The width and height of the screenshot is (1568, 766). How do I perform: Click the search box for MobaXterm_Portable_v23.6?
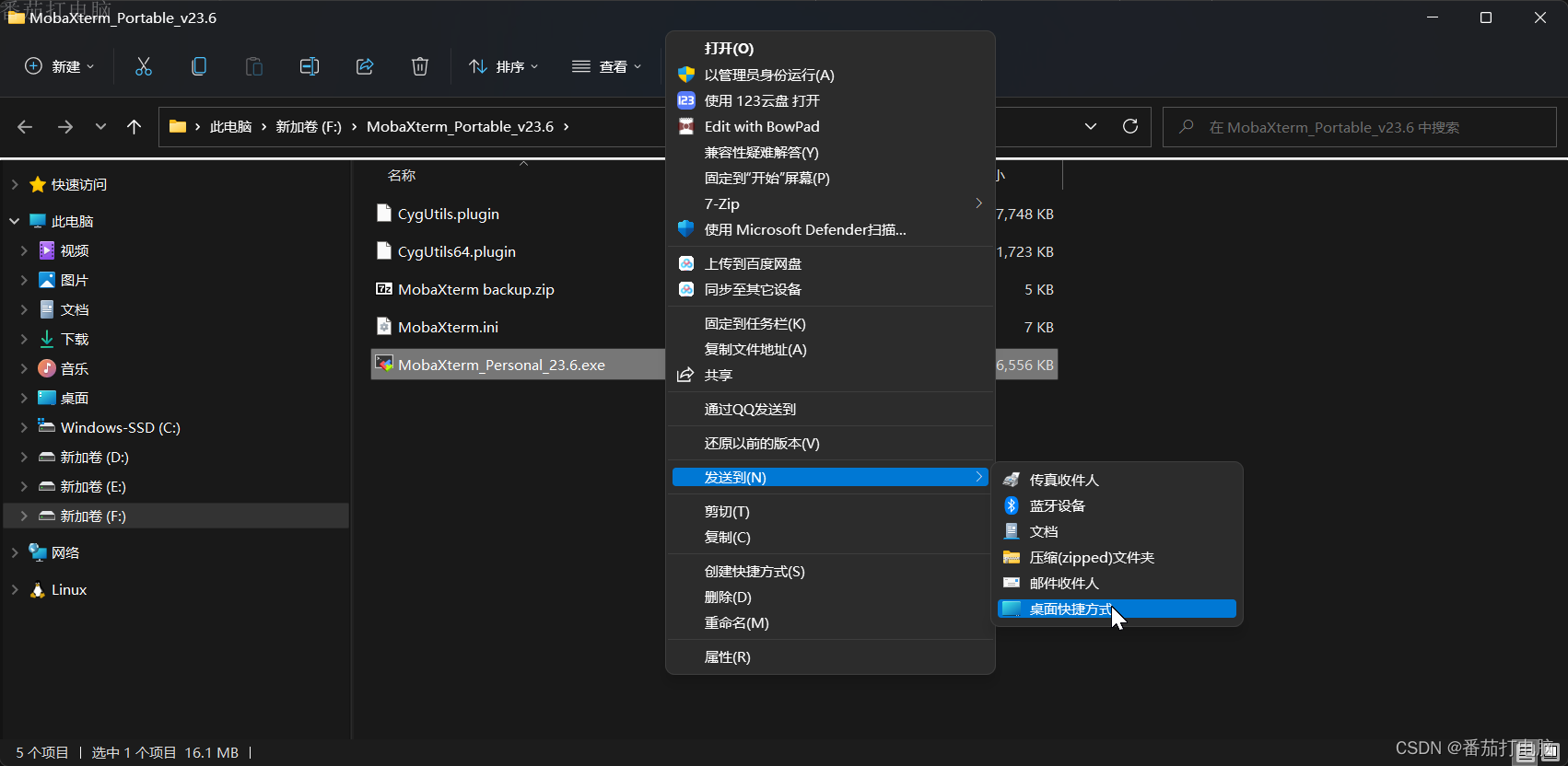1360,127
